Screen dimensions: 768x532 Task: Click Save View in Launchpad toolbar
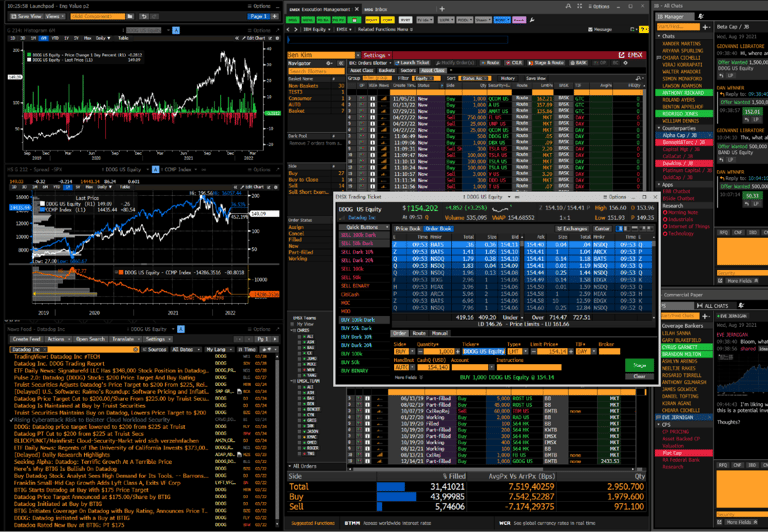(x=26, y=16)
